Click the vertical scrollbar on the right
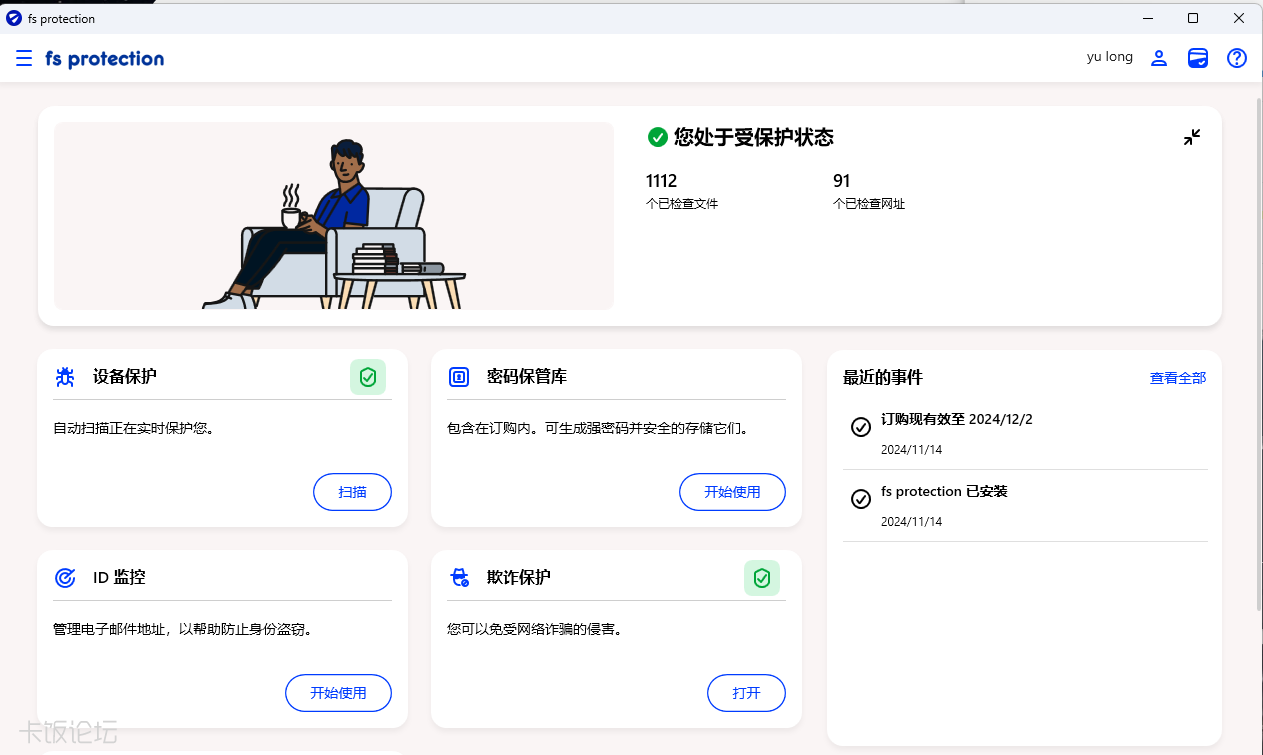1263x755 pixels. coord(1257,352)
